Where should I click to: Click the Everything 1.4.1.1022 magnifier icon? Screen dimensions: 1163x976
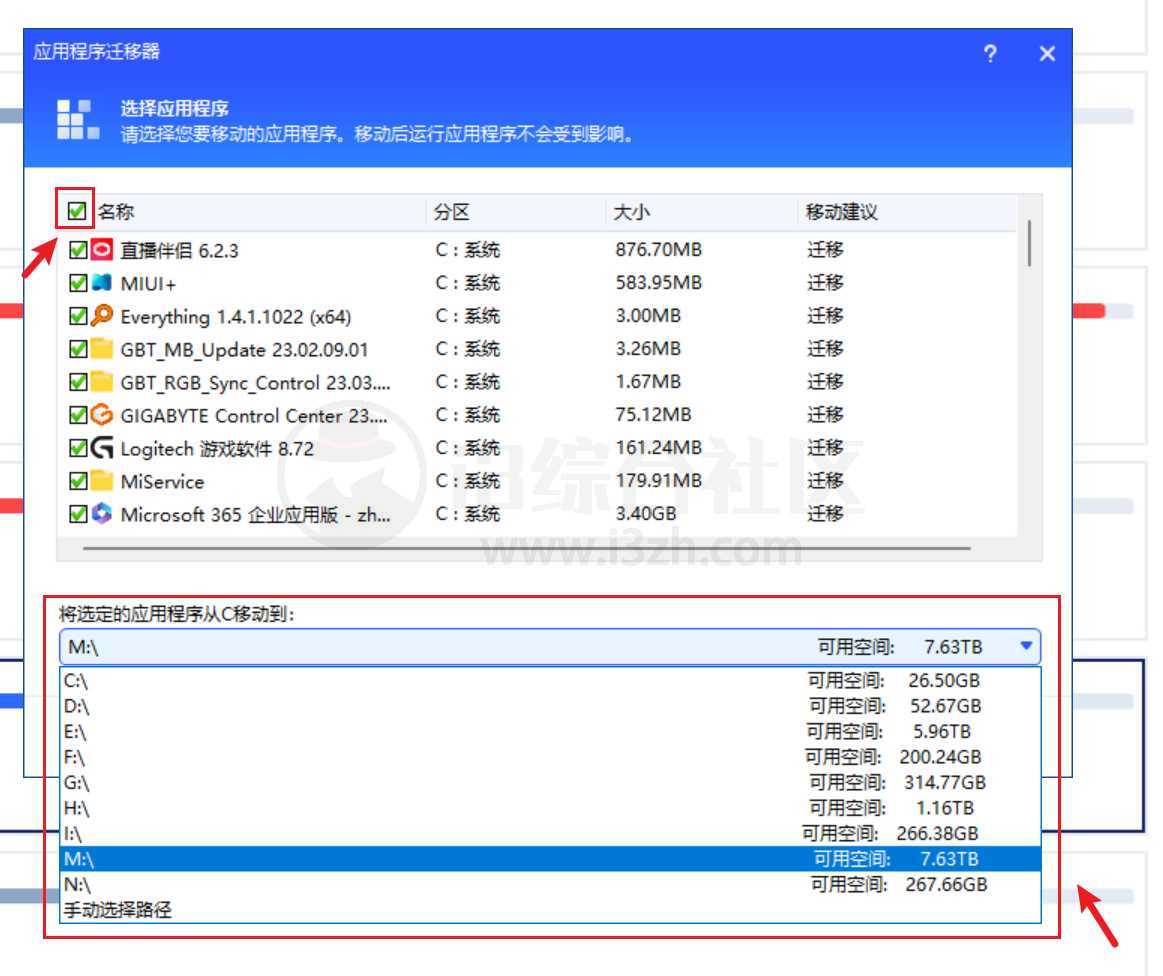pyautogui.click(x=102, y=315)
